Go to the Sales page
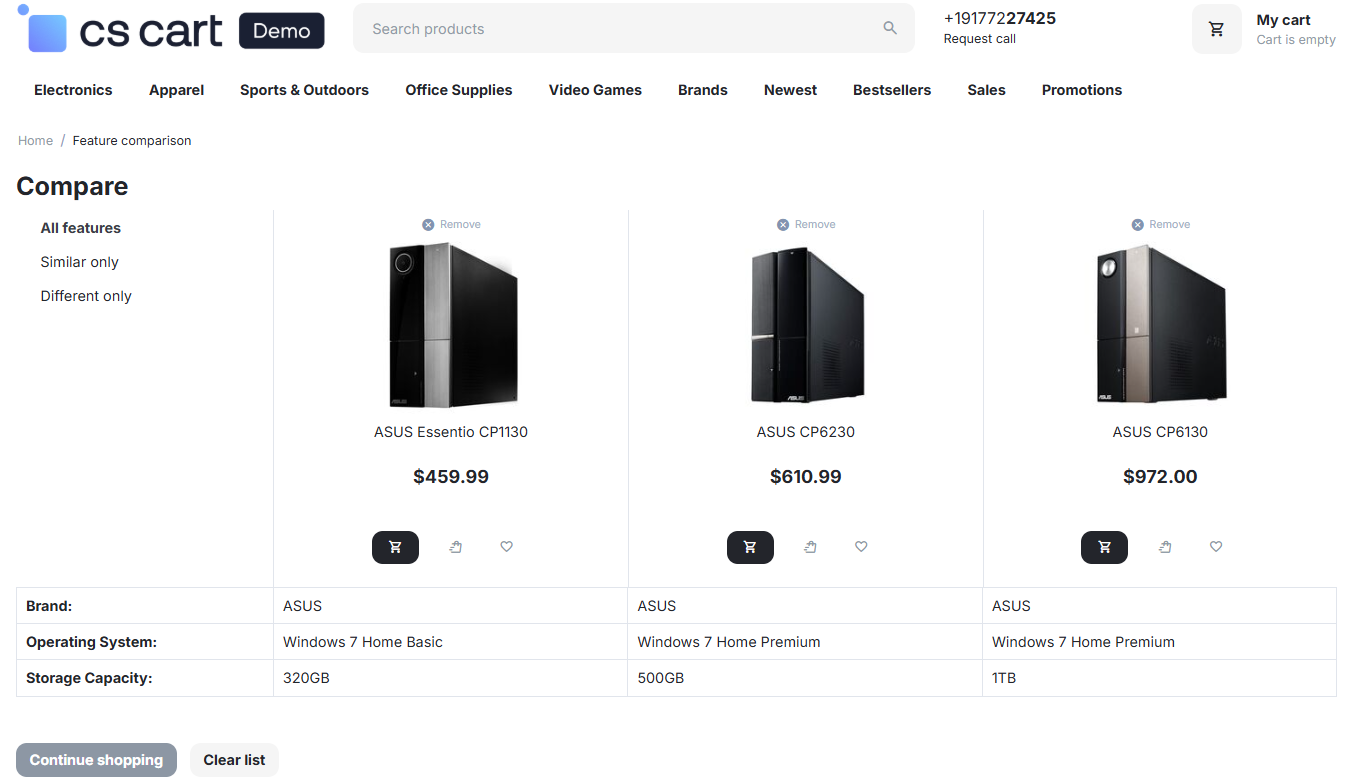Image resolution: width=1352 pixels, height=783 pixels. click(x=986, y=90)
